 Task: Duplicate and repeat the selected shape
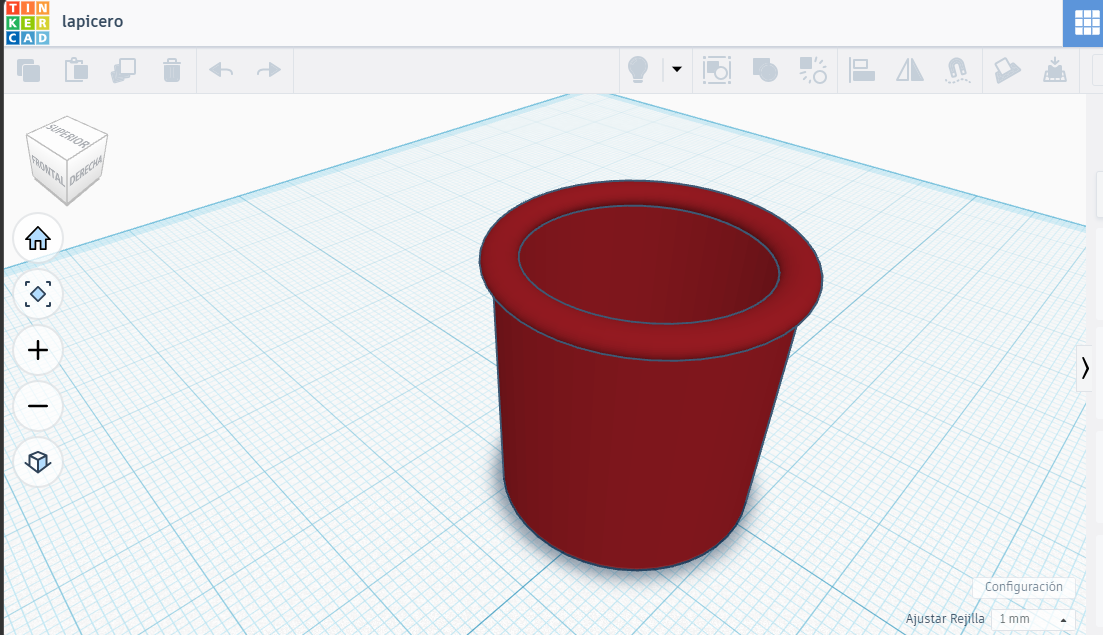point(124,70)
